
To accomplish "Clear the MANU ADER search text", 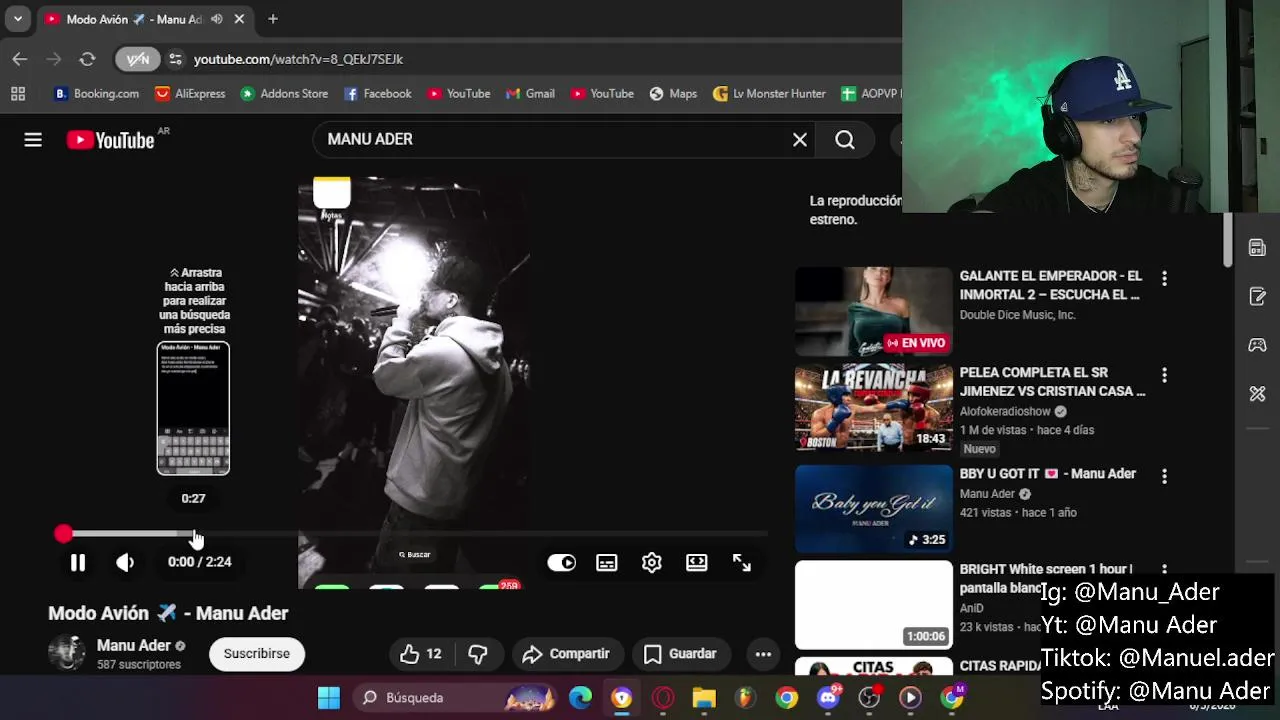I will click(x=800, y=140).
